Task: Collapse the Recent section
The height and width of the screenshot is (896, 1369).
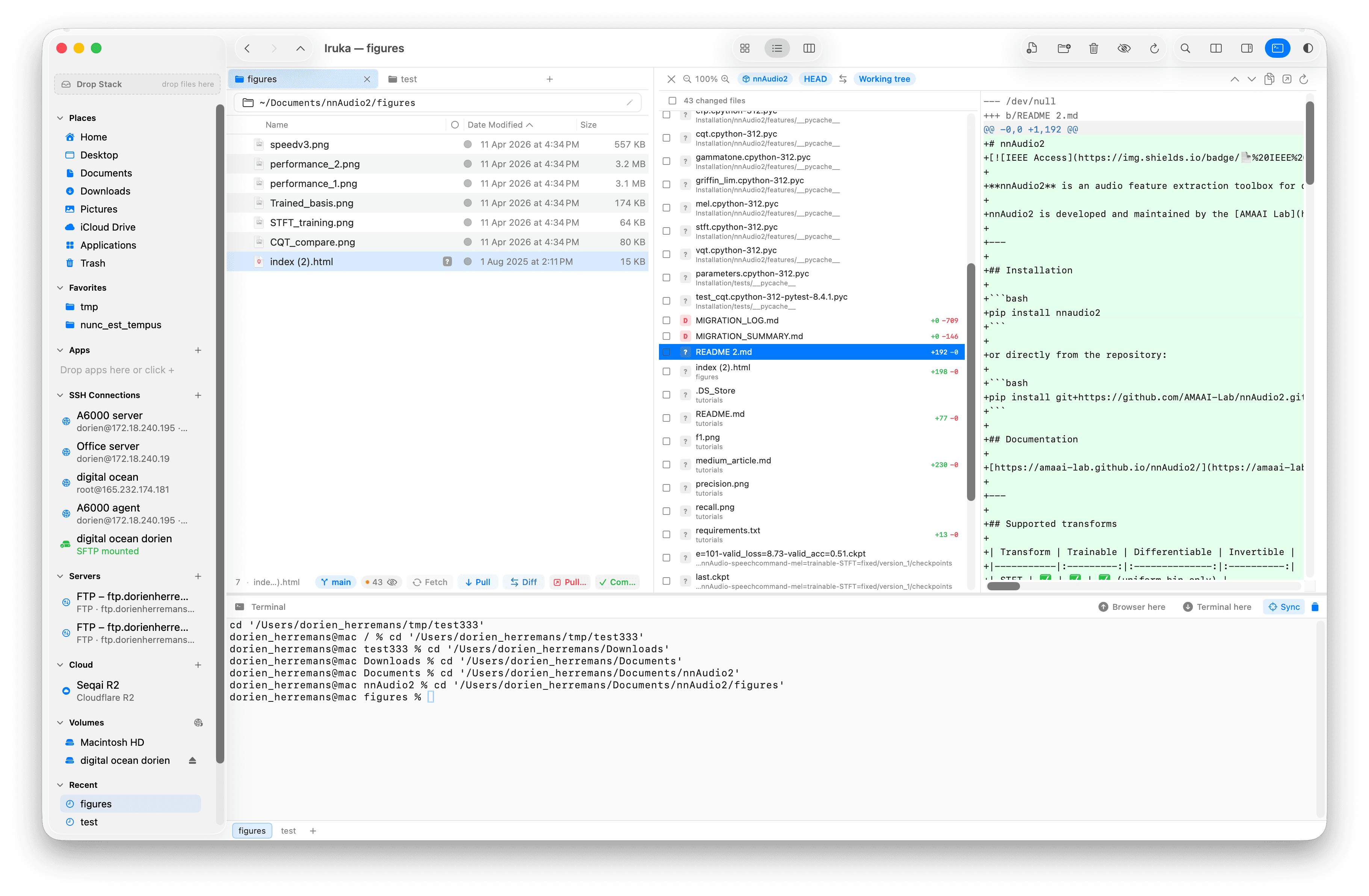Action: click(60, 785)
